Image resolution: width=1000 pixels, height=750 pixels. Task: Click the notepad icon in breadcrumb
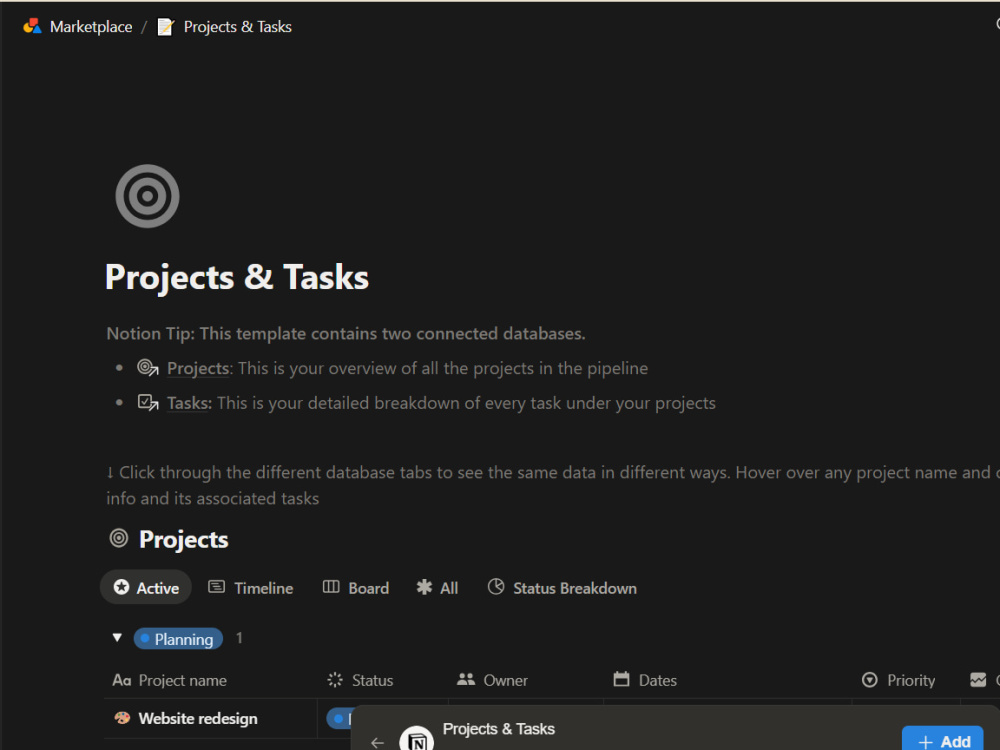(x=166, y=27)
